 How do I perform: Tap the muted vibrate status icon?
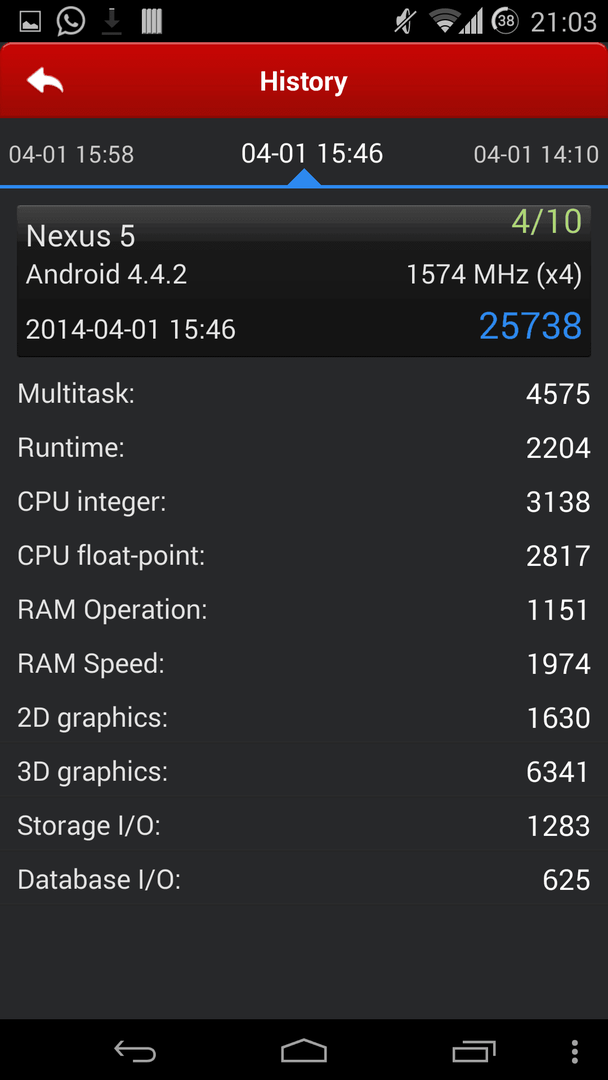click(404, 21)
